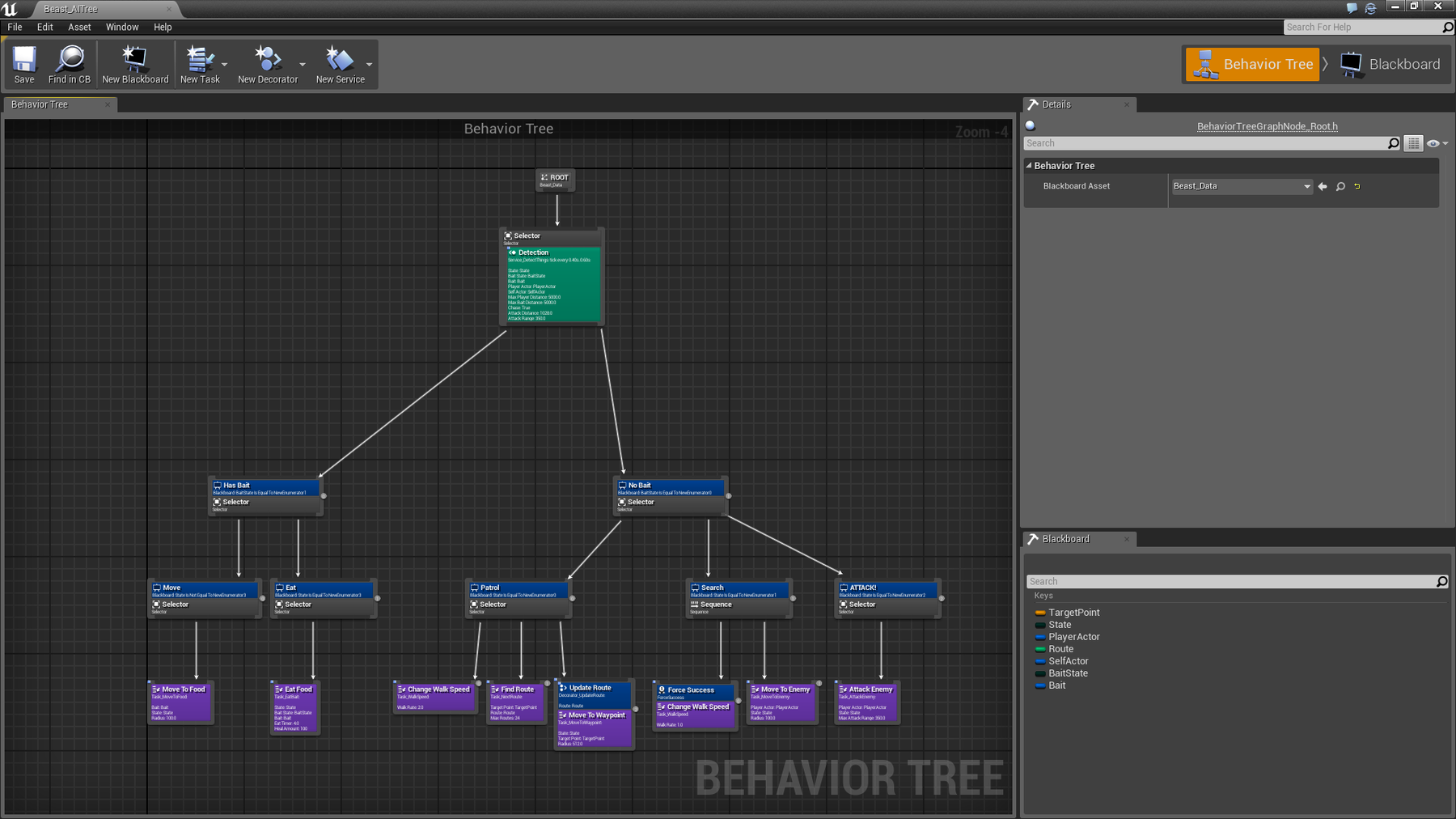Open the Help menu
Viewport: 1456px width, 819px height.
(x=163, y=27)
